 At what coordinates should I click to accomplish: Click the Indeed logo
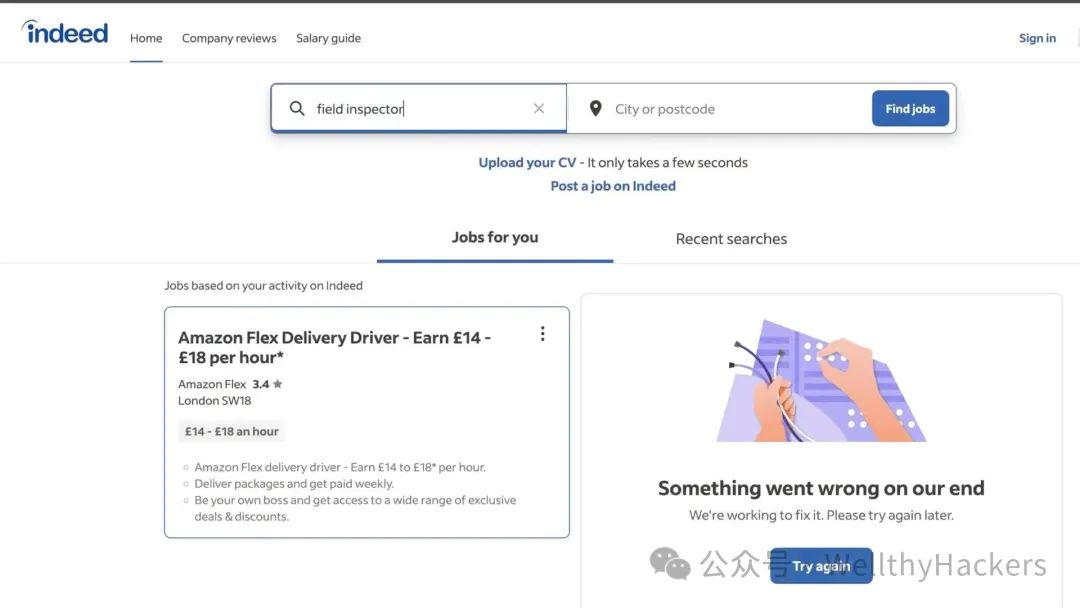point(65,33)
